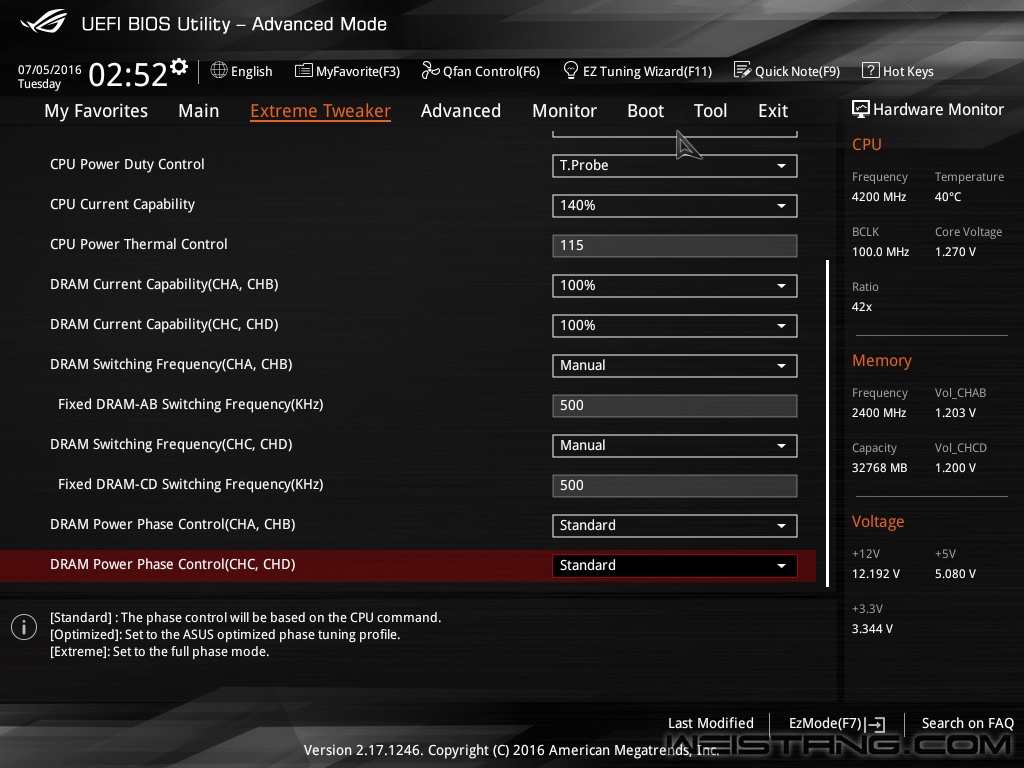Click the ROG logo icon
The width and height of the screenshot is (1024, 768).
click(x=44, y=22)
